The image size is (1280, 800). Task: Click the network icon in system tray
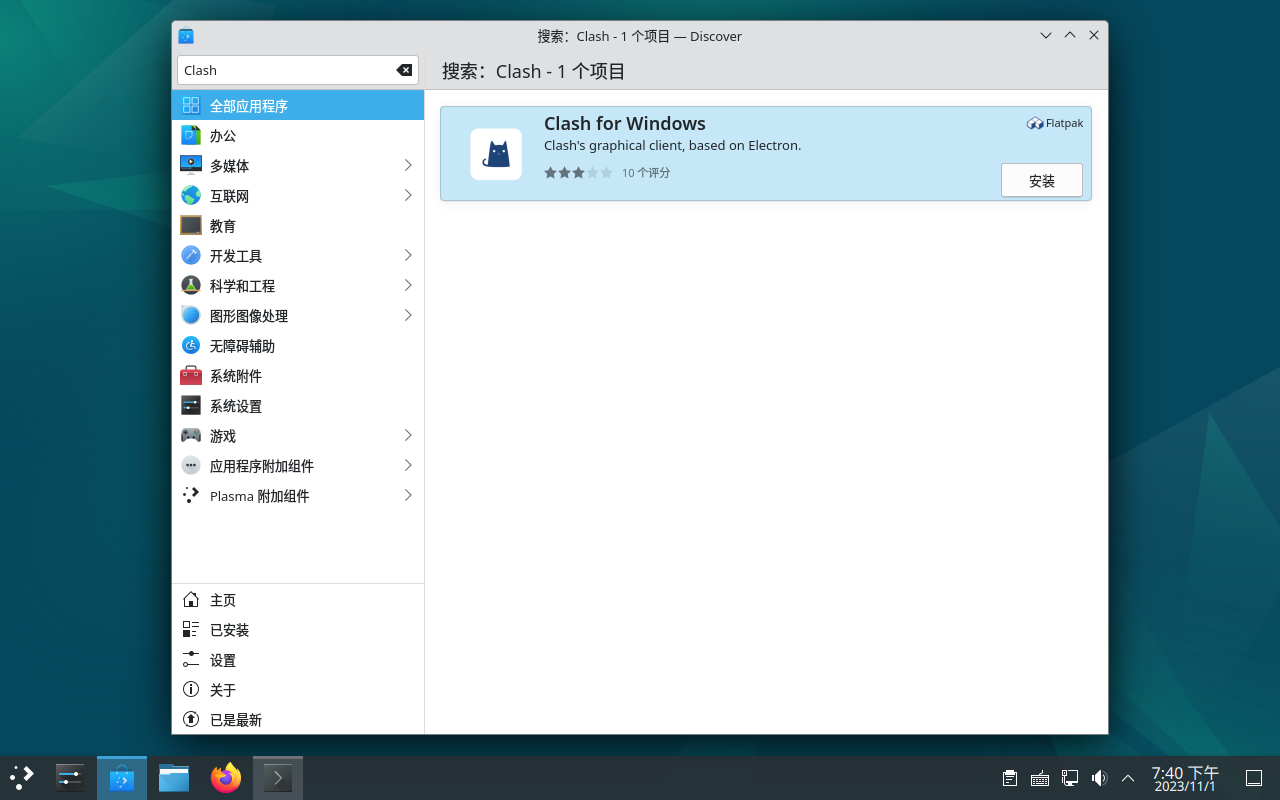1069,778
